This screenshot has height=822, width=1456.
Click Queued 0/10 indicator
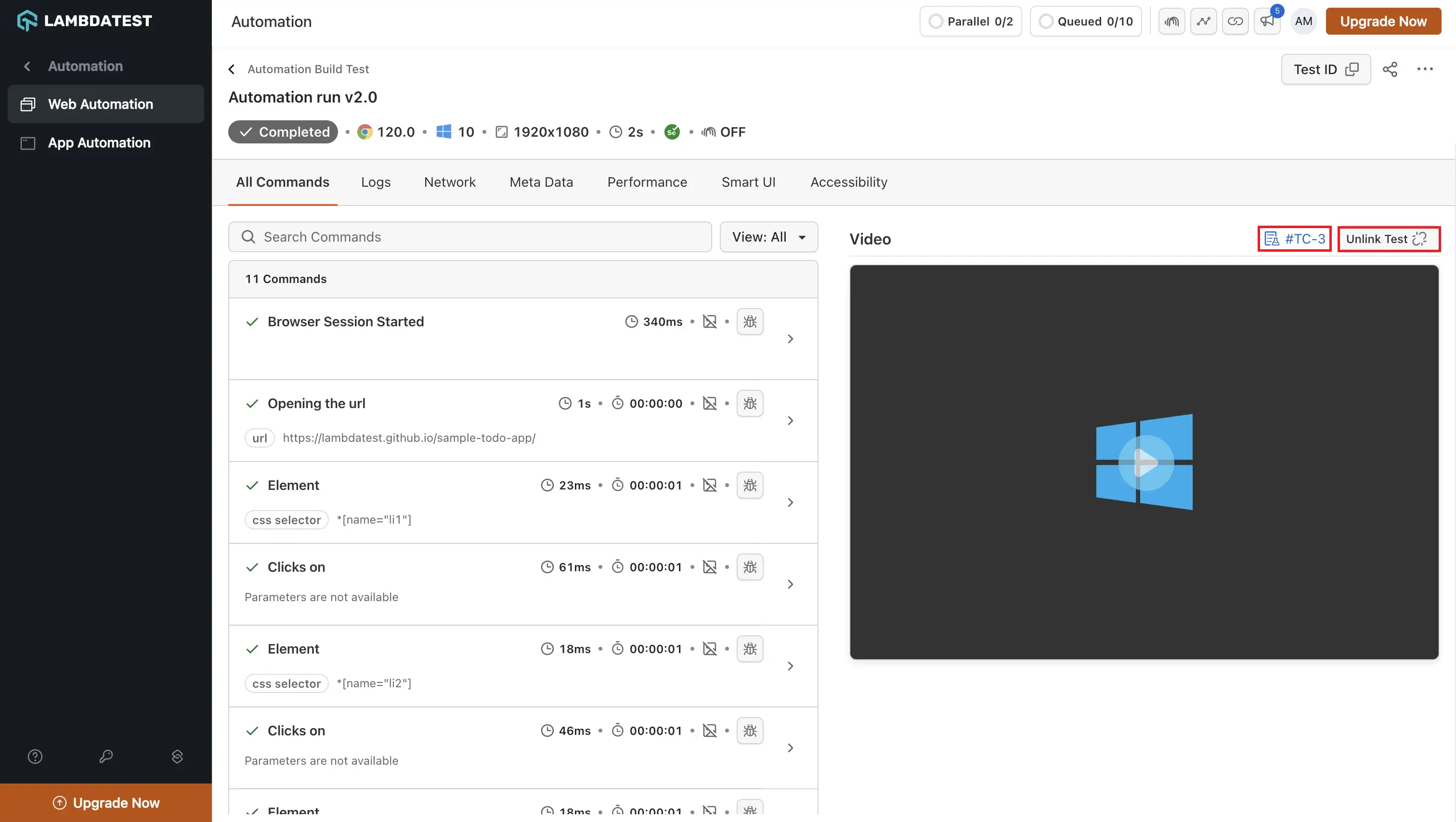point(1085,22)
